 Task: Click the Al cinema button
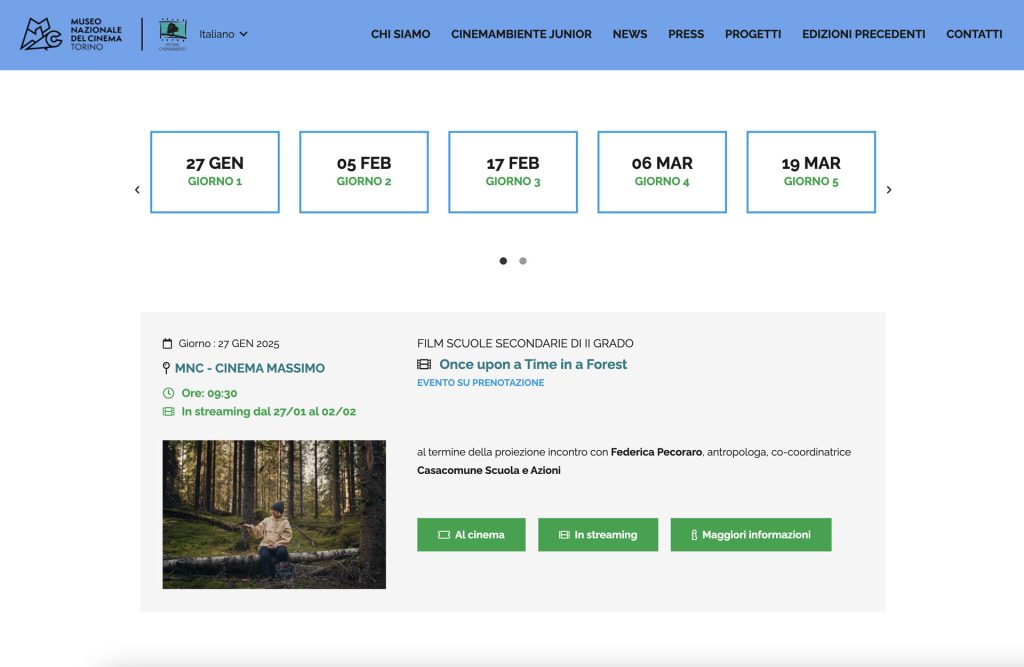click(471, 535)
